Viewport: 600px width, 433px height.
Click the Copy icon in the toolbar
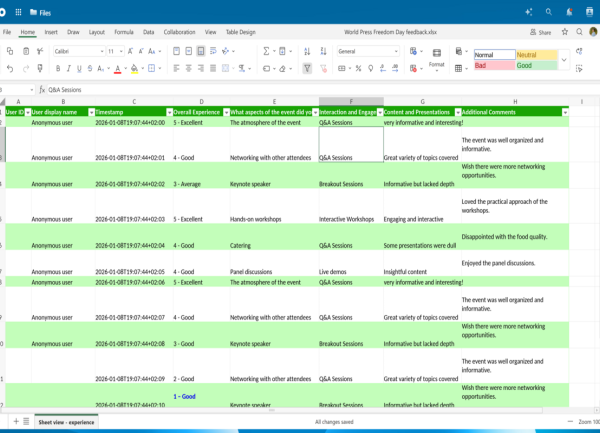tap(10, 51)
